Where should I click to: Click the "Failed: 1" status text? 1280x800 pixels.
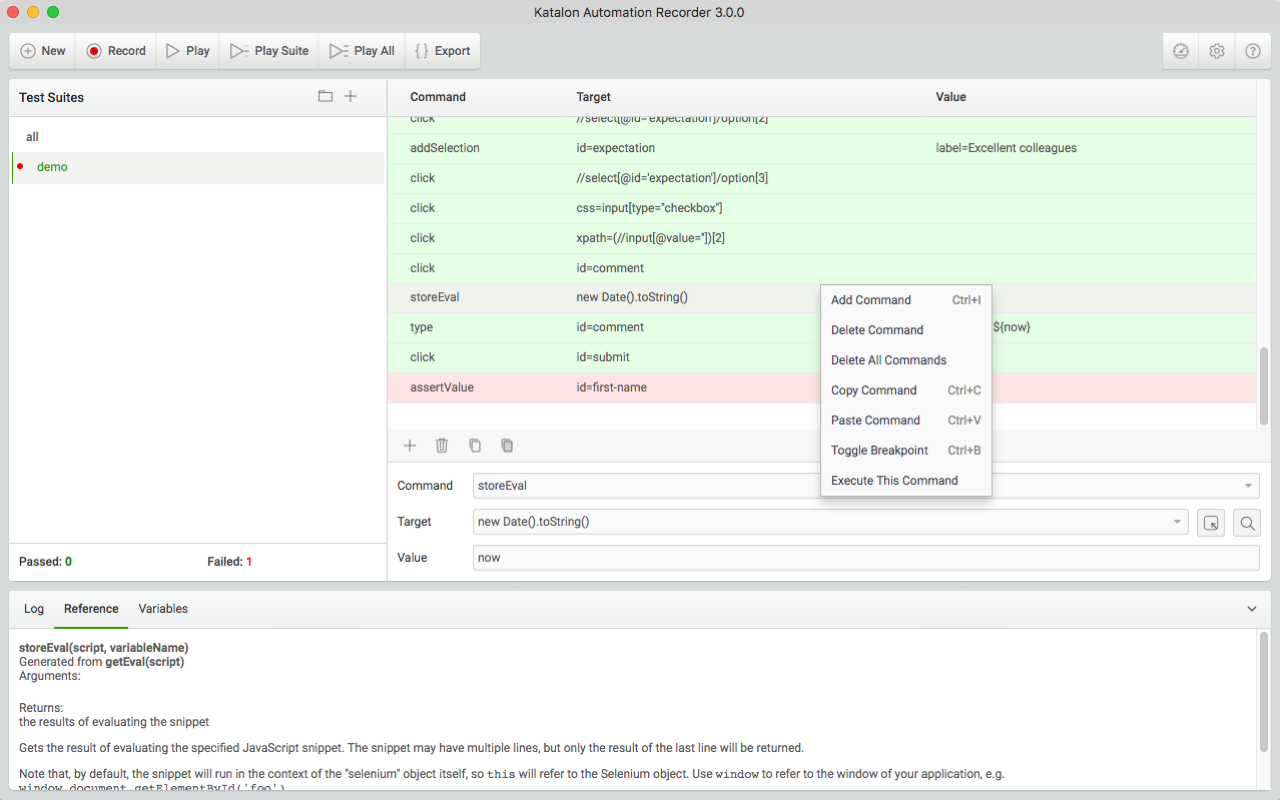230,562
